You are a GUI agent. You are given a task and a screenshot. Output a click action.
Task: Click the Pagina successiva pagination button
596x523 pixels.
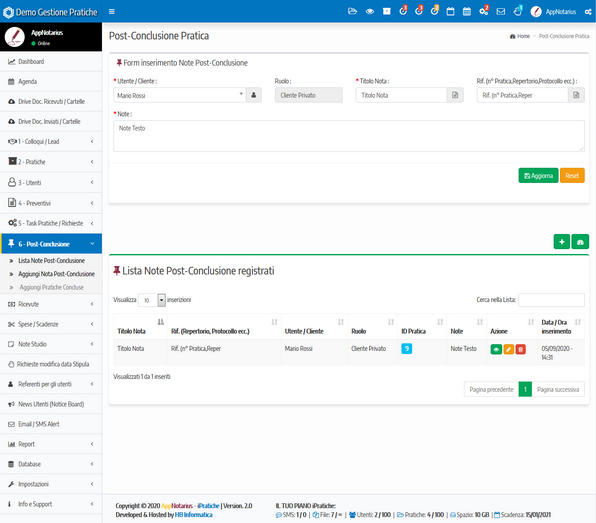click(x=558, y=389)
